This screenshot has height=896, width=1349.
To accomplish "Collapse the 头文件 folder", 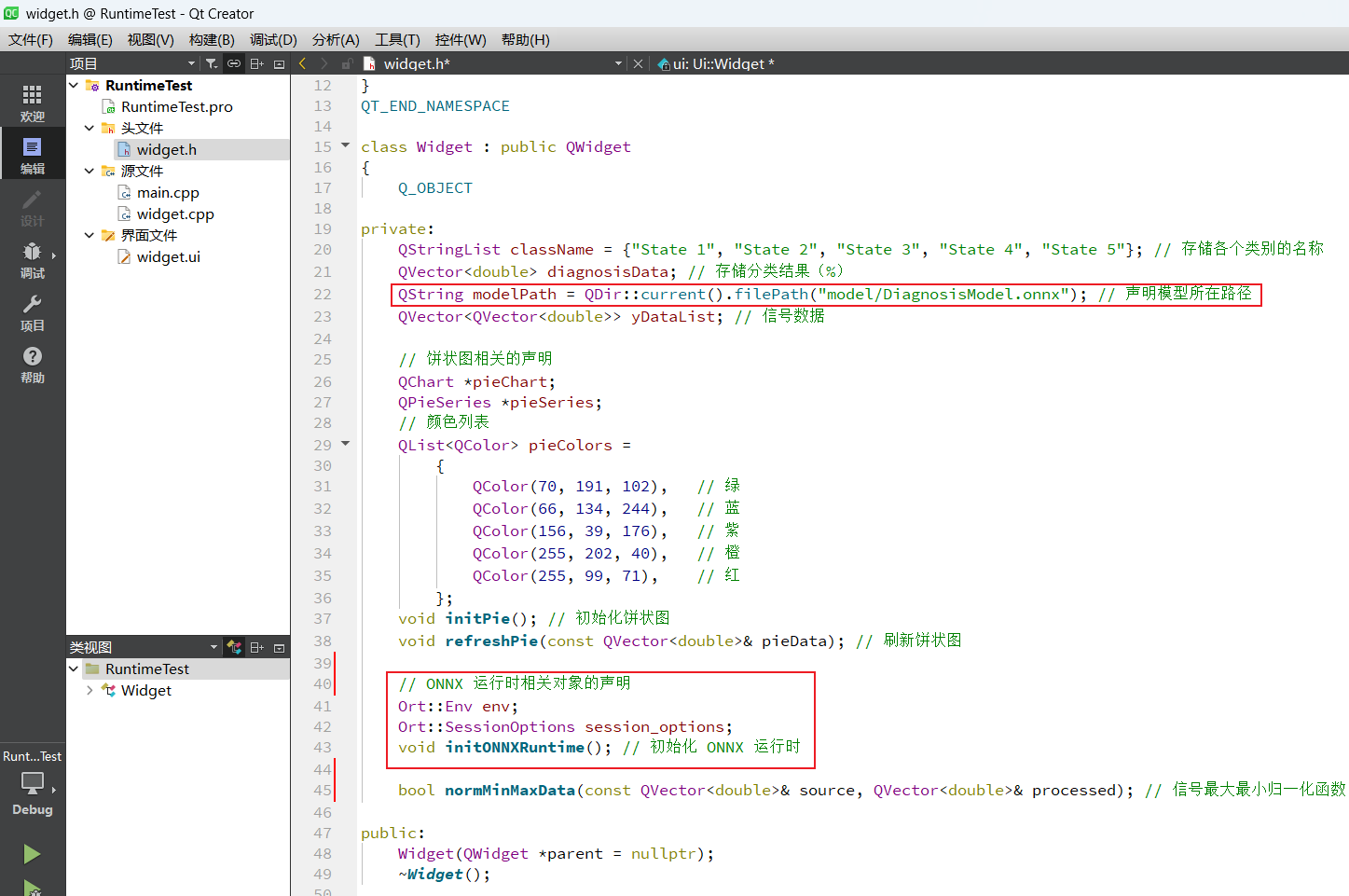I will [x=89, y=128].
